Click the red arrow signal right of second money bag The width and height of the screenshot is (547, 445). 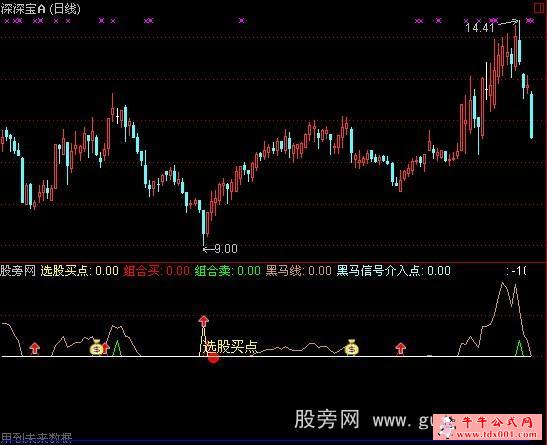tap(400, 348)
